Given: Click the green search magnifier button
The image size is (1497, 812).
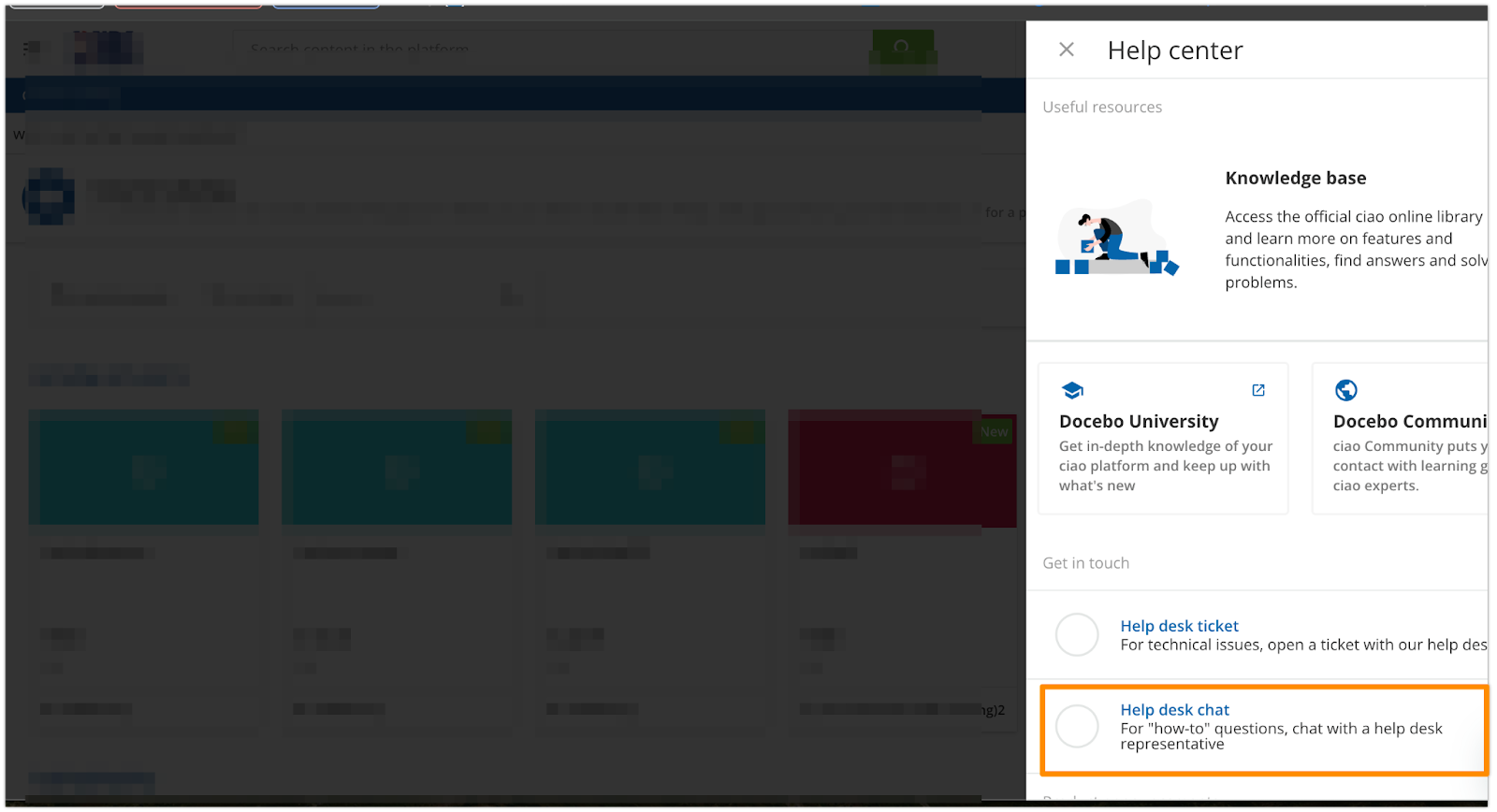Looking at the screenshot, I should (902, 47).
